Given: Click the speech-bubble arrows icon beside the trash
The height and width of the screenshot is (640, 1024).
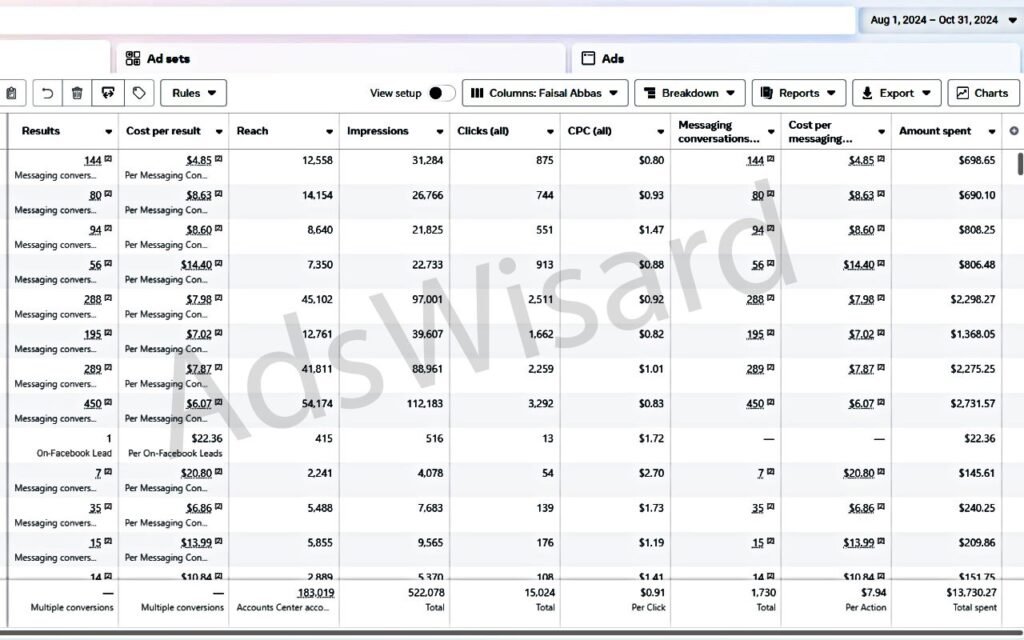Looking at the screenshot, I should [x=108, y=93].
